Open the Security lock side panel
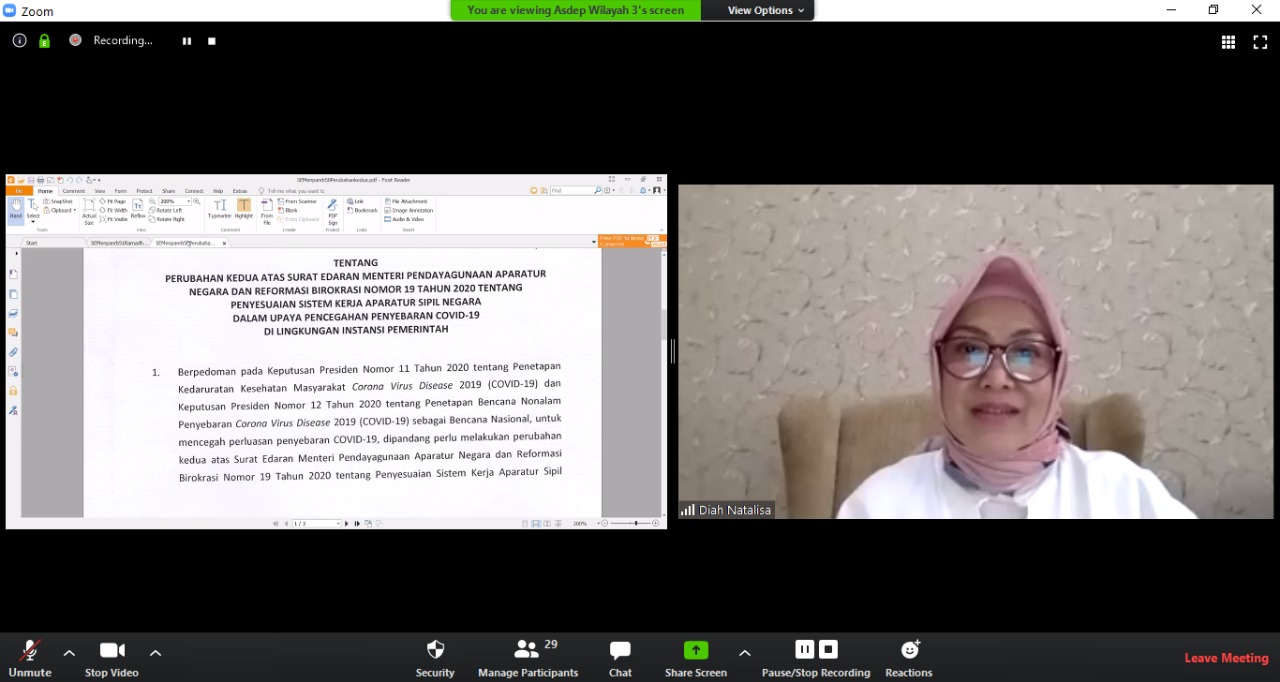 (13, 391)
